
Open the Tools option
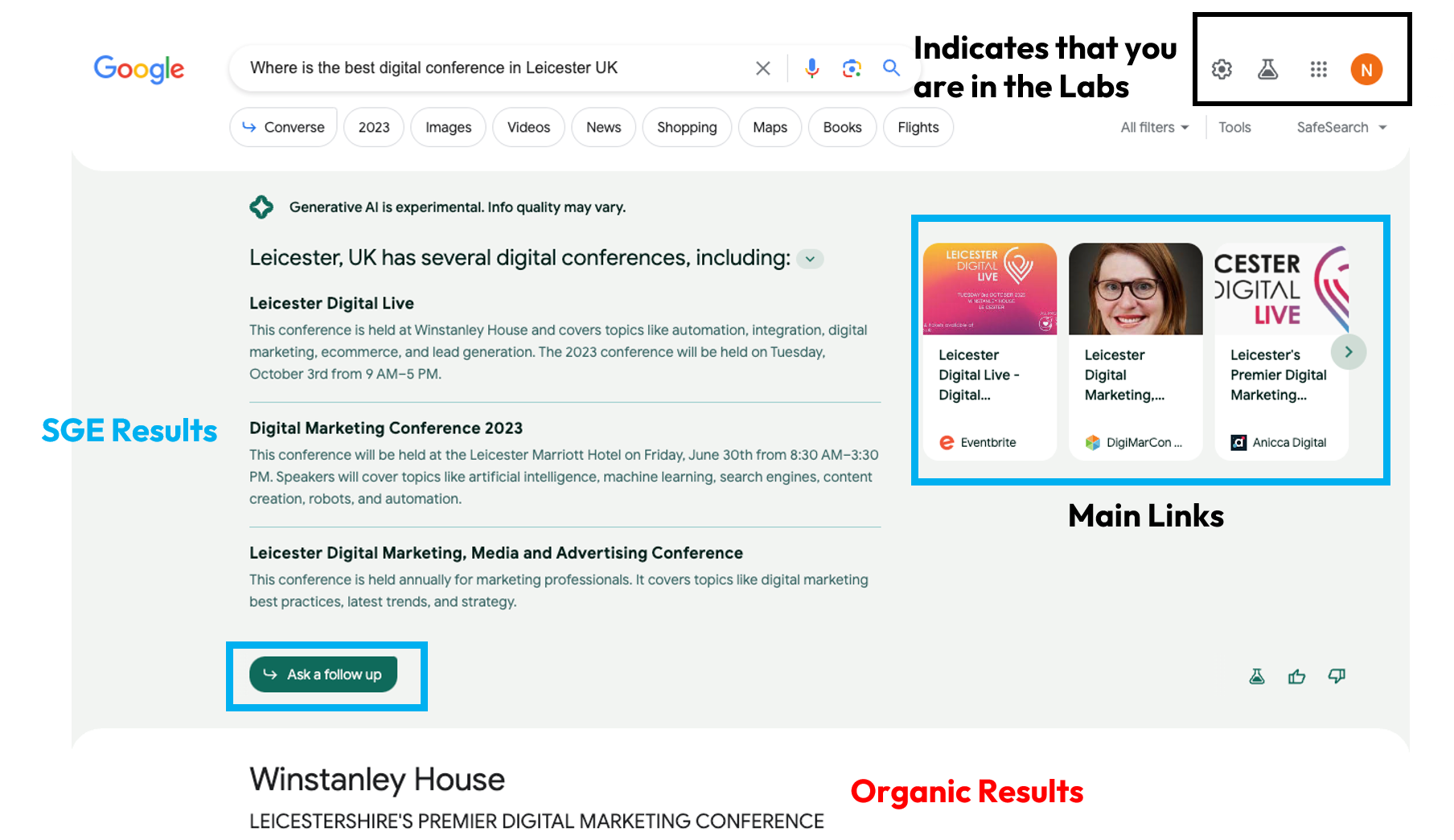[1234, 127]
